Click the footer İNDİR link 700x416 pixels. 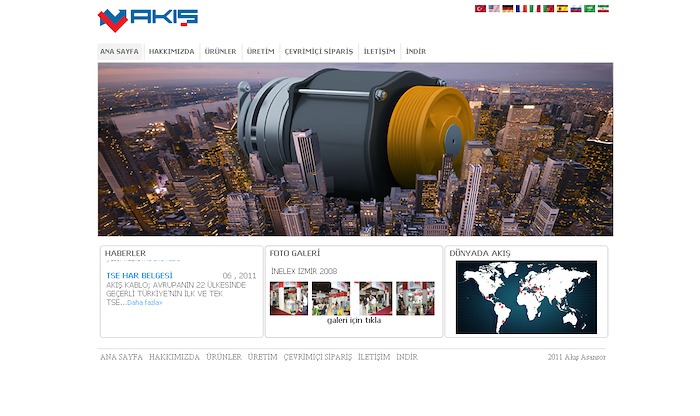[407, 357]
